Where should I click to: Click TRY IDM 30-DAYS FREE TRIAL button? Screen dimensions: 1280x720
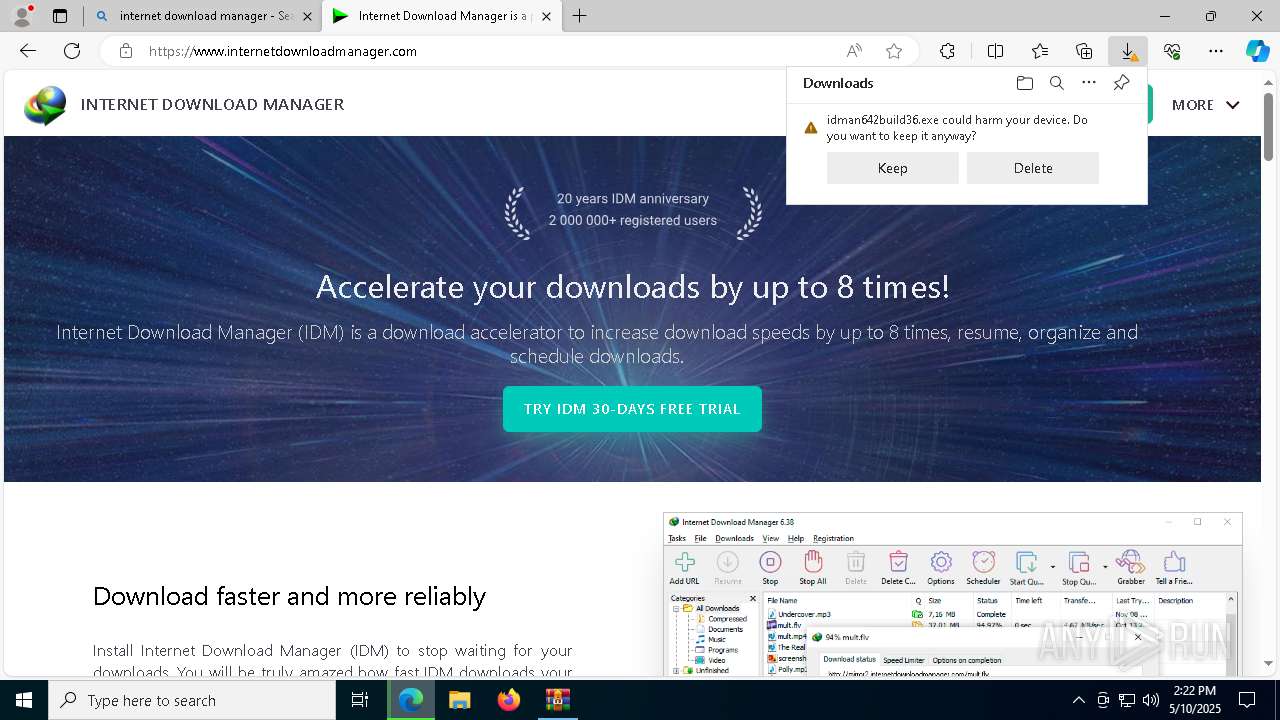pyautogui.click(x=632, y=409)
